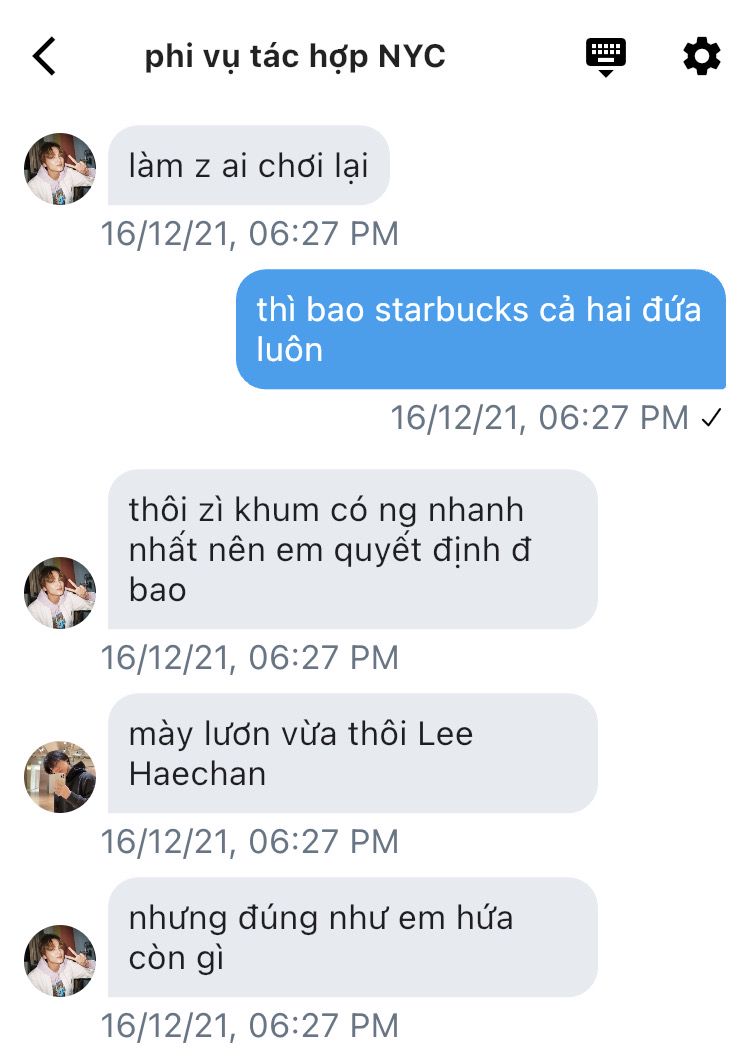Screen dimensions: 750x1056
Task: Open avatar next to "làm z ai chơi lại"
Action: point(60,169)
